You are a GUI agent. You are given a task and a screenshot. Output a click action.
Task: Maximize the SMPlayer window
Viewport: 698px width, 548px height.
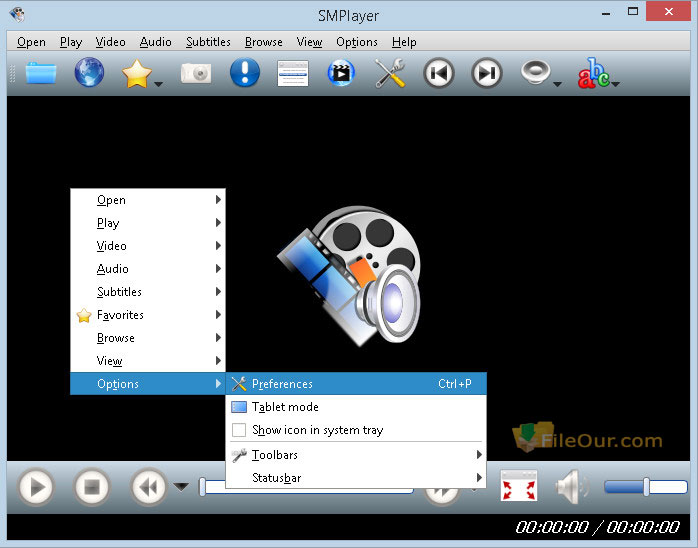coord(633,12)
